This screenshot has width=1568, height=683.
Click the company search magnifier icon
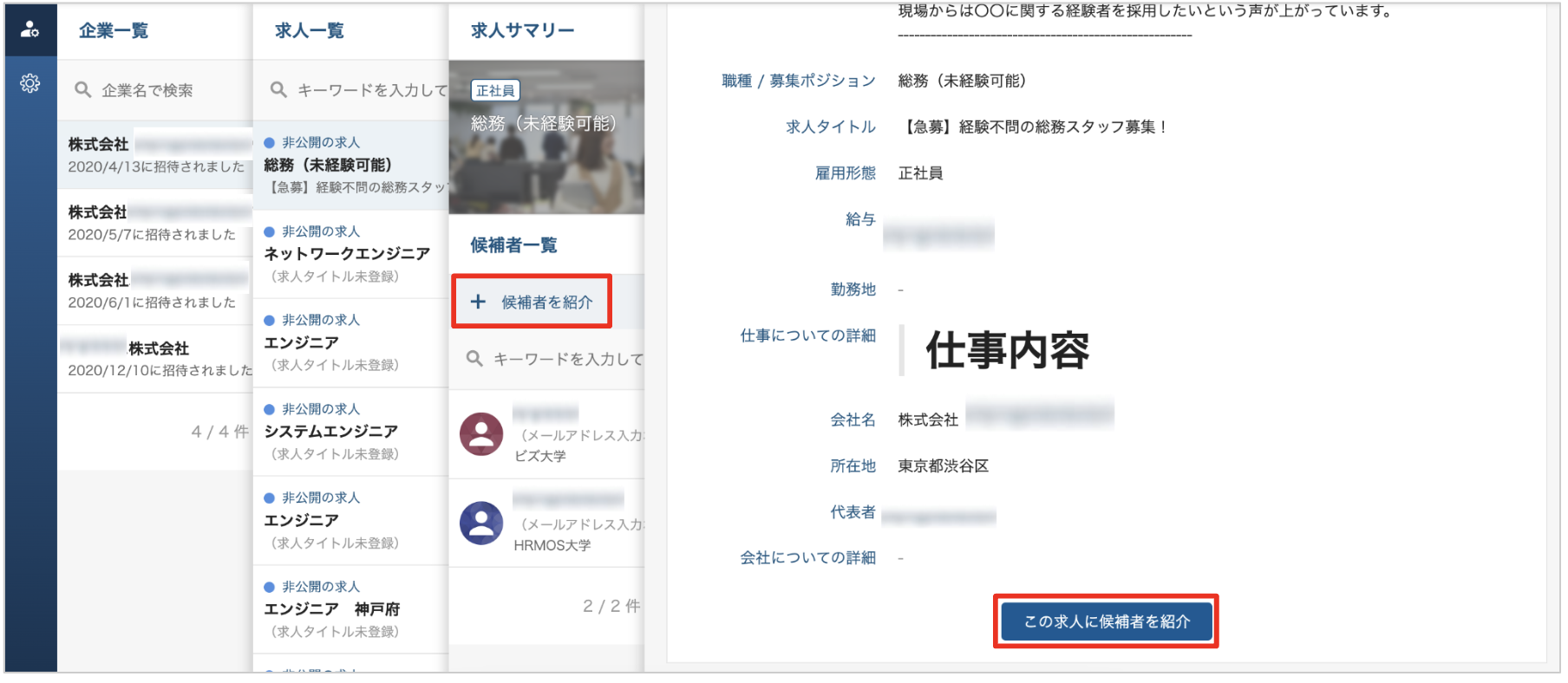coord(83,89)
